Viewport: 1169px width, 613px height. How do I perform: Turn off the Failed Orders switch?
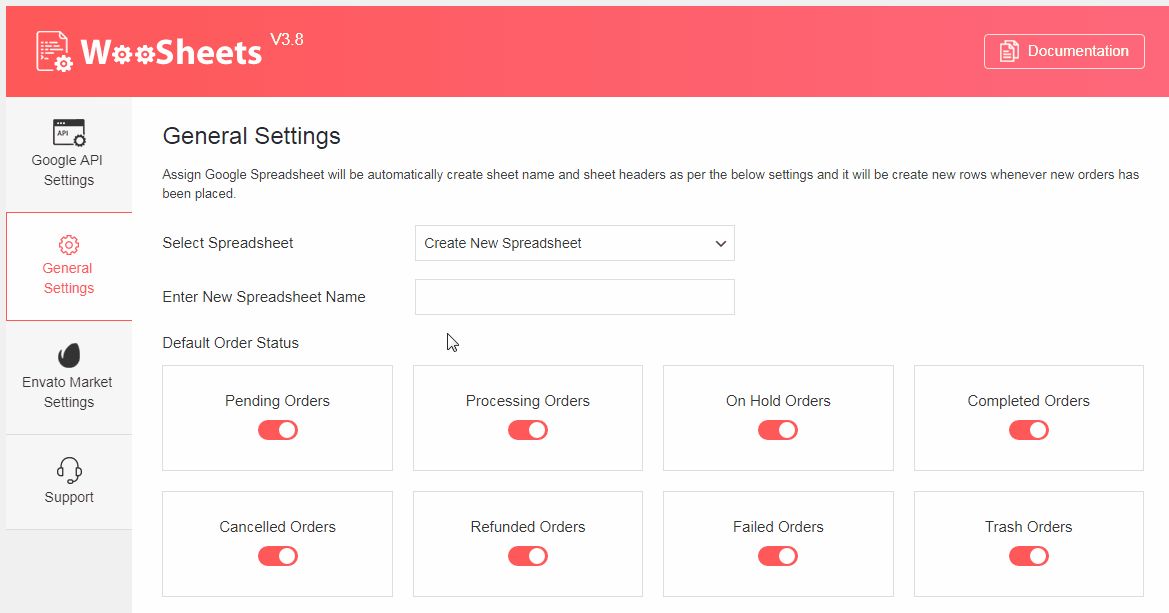pyautogui.click(x=778, y=556)
